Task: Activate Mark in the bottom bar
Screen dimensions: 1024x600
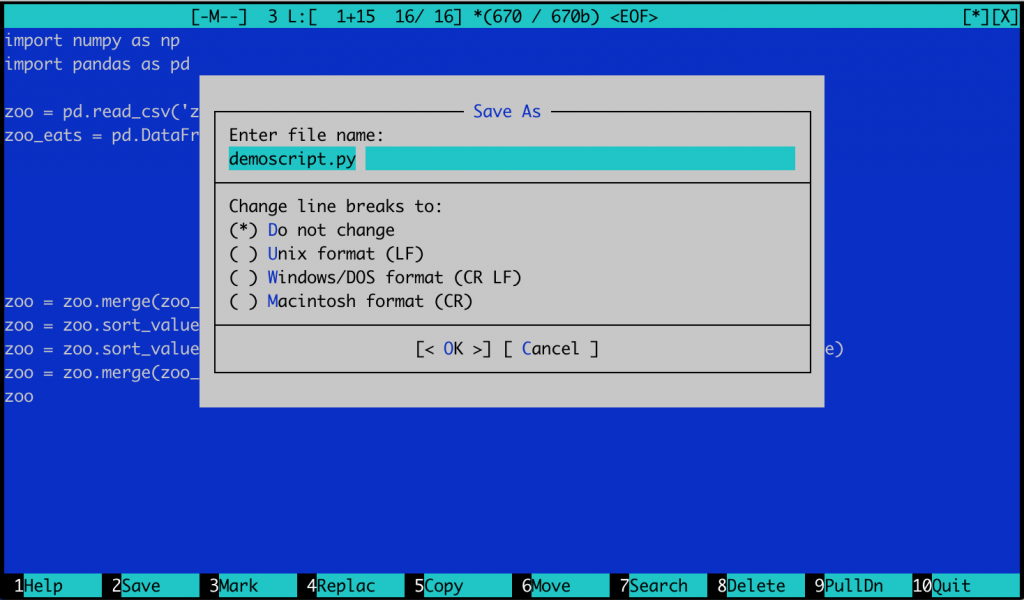Action: [239, 586]
